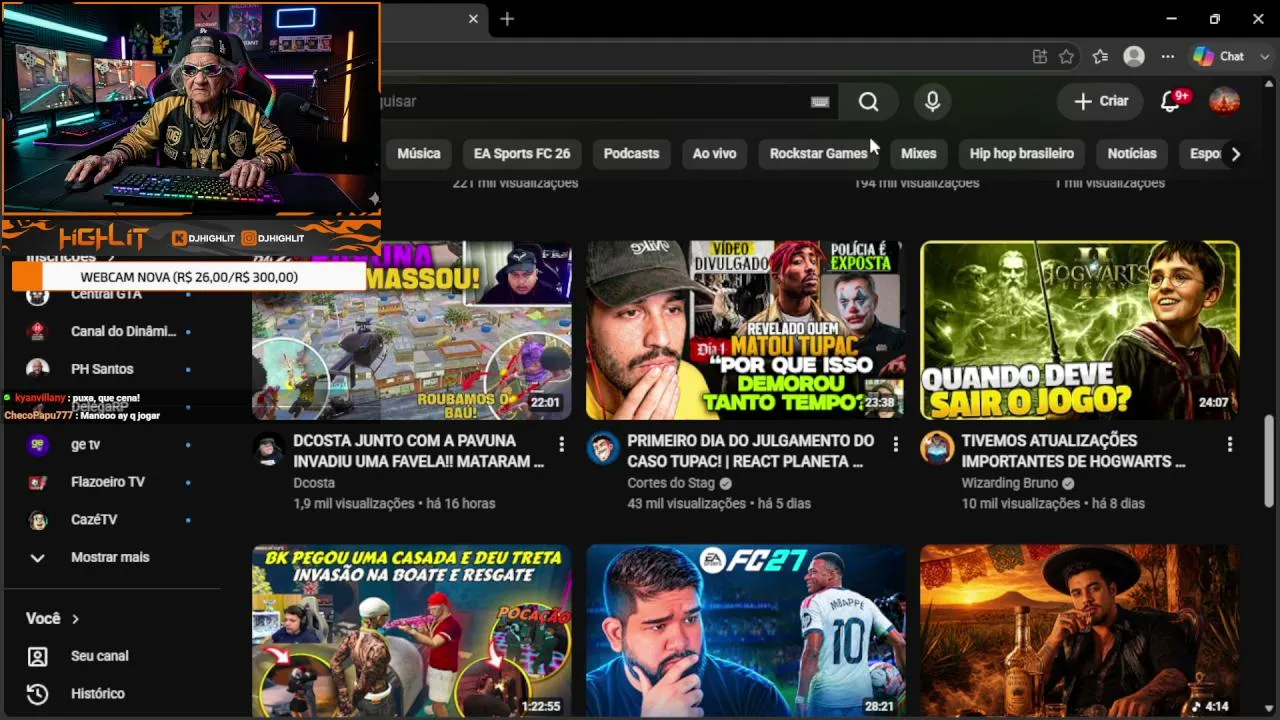Start voice search with the microphone icon
1280x720 pixels.
point(932,101)
